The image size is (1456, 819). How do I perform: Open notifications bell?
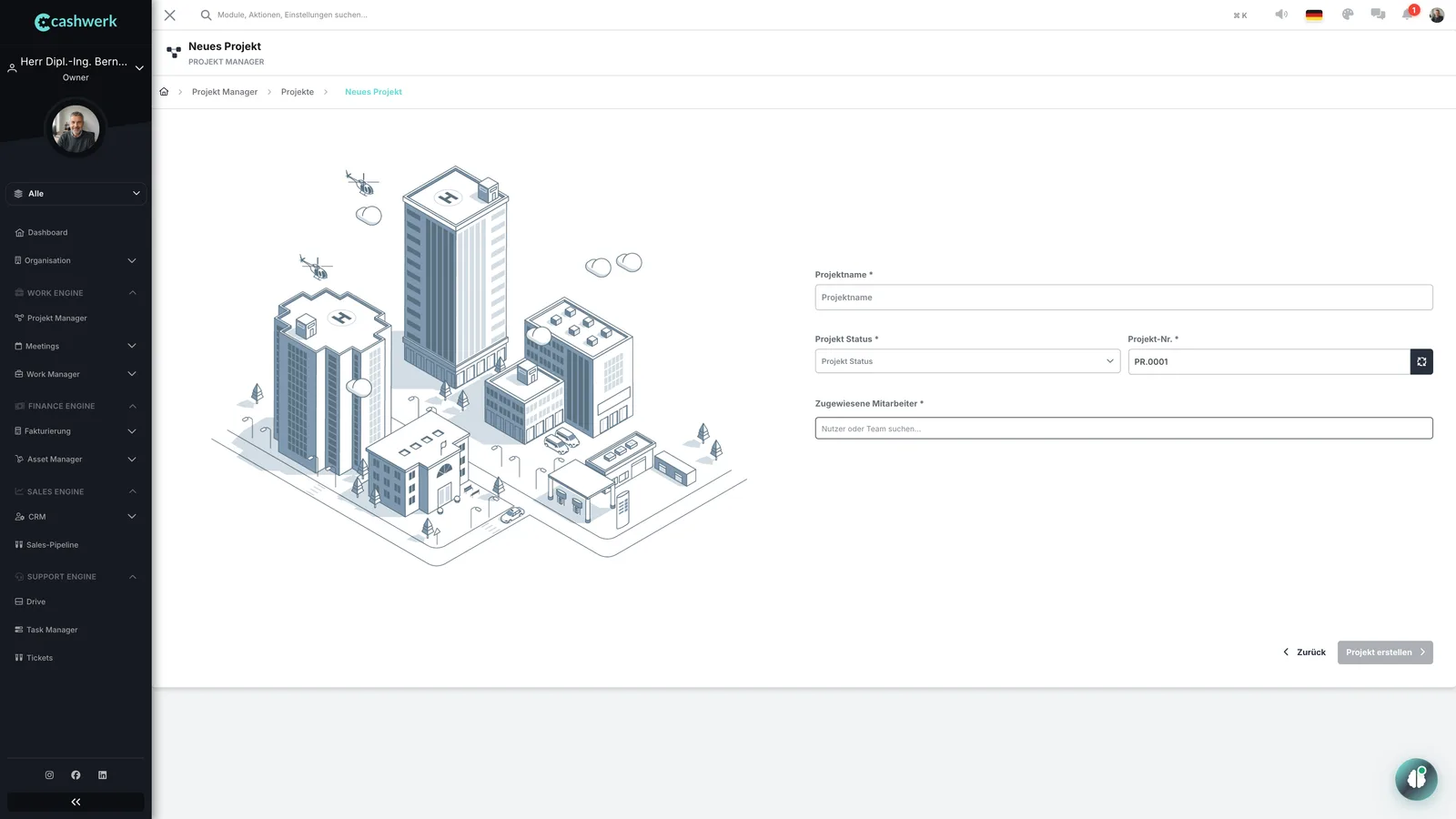tap(1408, 15)
